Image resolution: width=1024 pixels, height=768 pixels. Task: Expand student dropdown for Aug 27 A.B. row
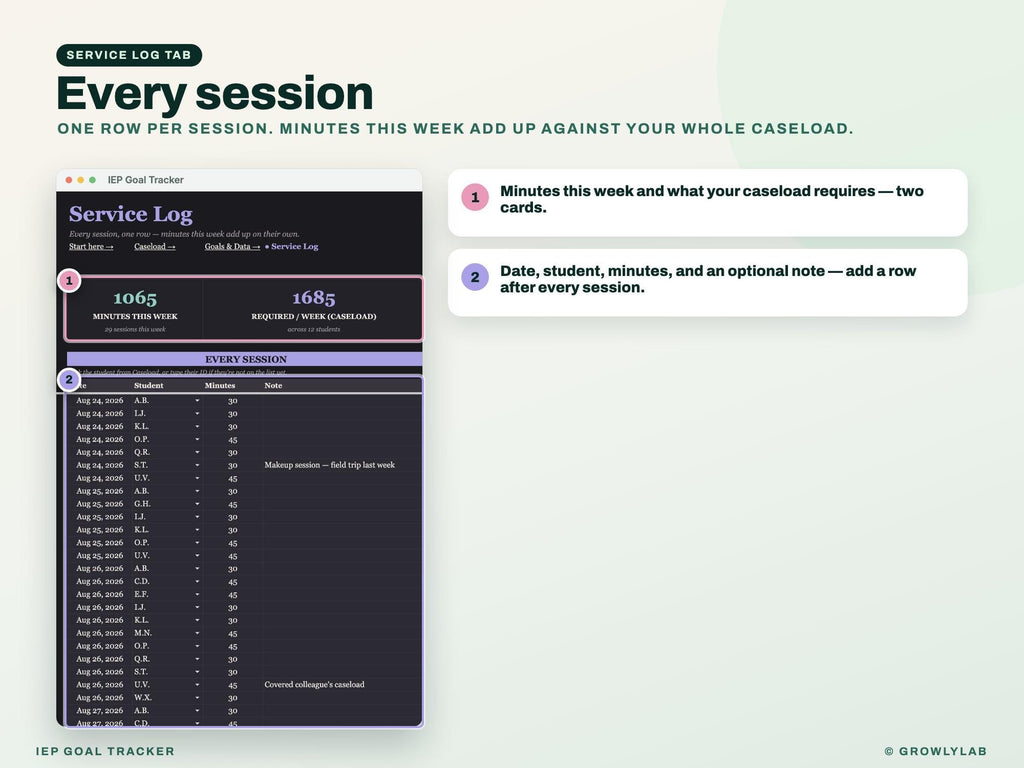point(197,711)
